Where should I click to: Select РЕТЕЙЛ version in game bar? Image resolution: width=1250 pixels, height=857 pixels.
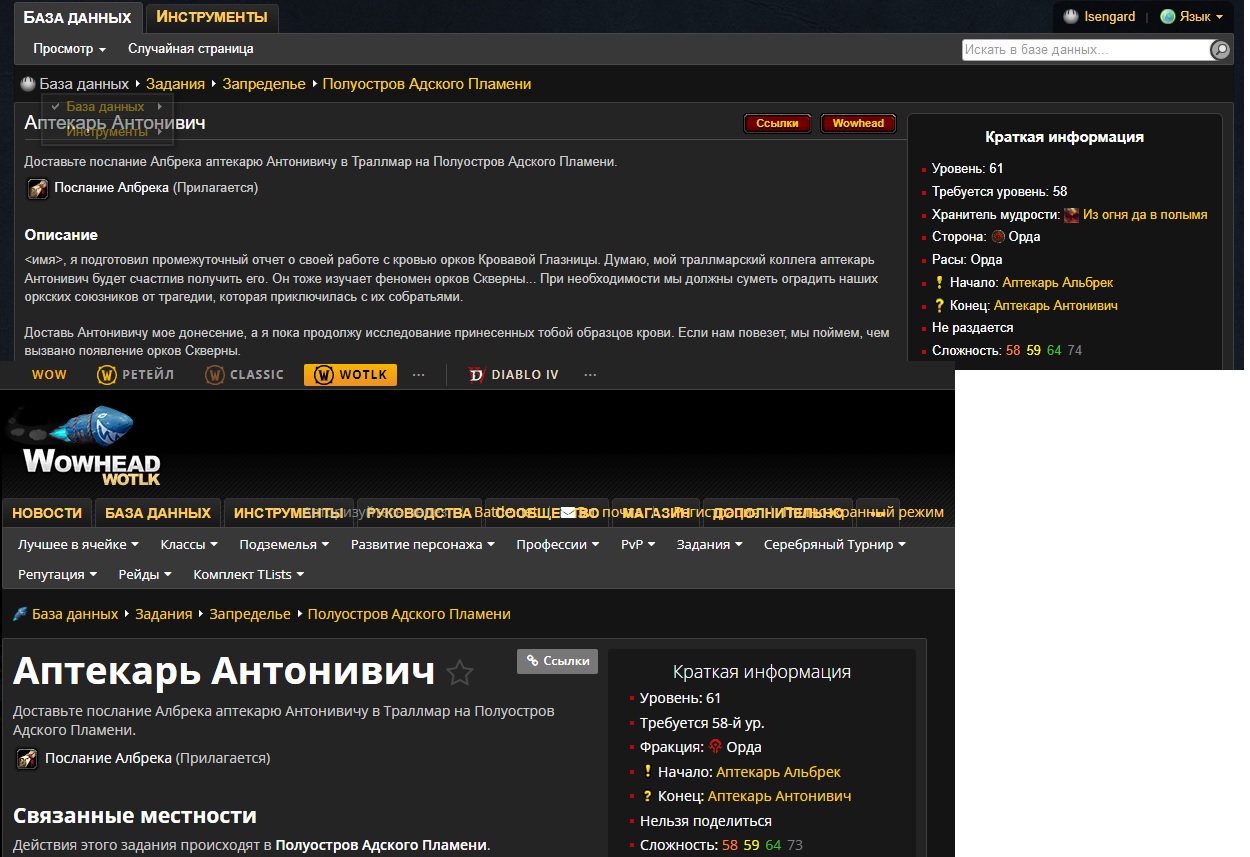(136, 375)
